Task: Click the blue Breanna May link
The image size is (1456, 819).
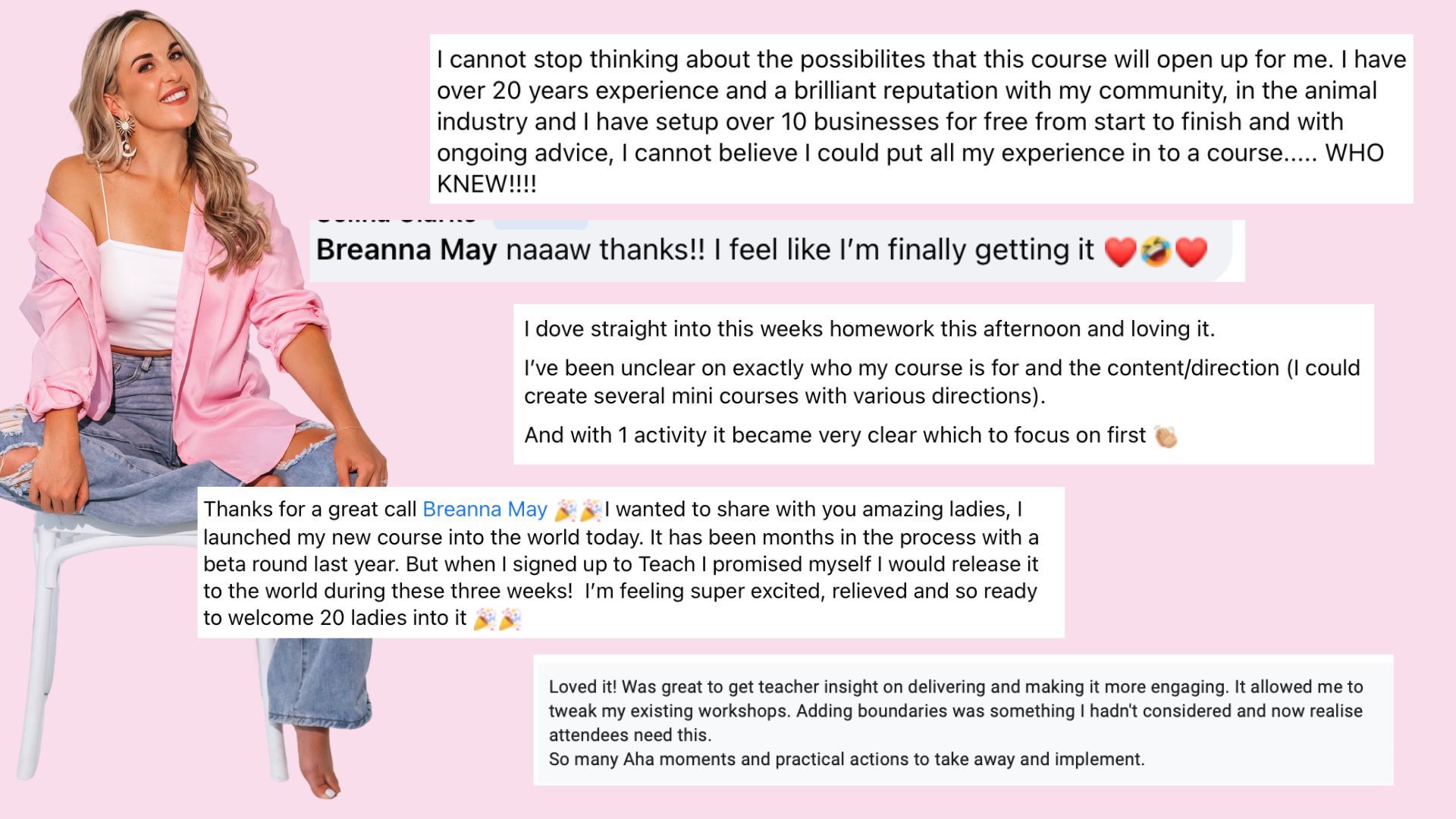Action: 485,510
